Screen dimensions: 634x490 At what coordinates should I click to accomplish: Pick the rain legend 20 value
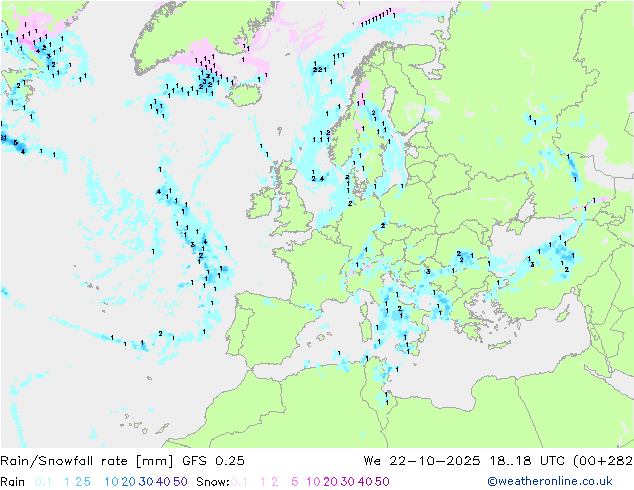[x=129, y=482]
